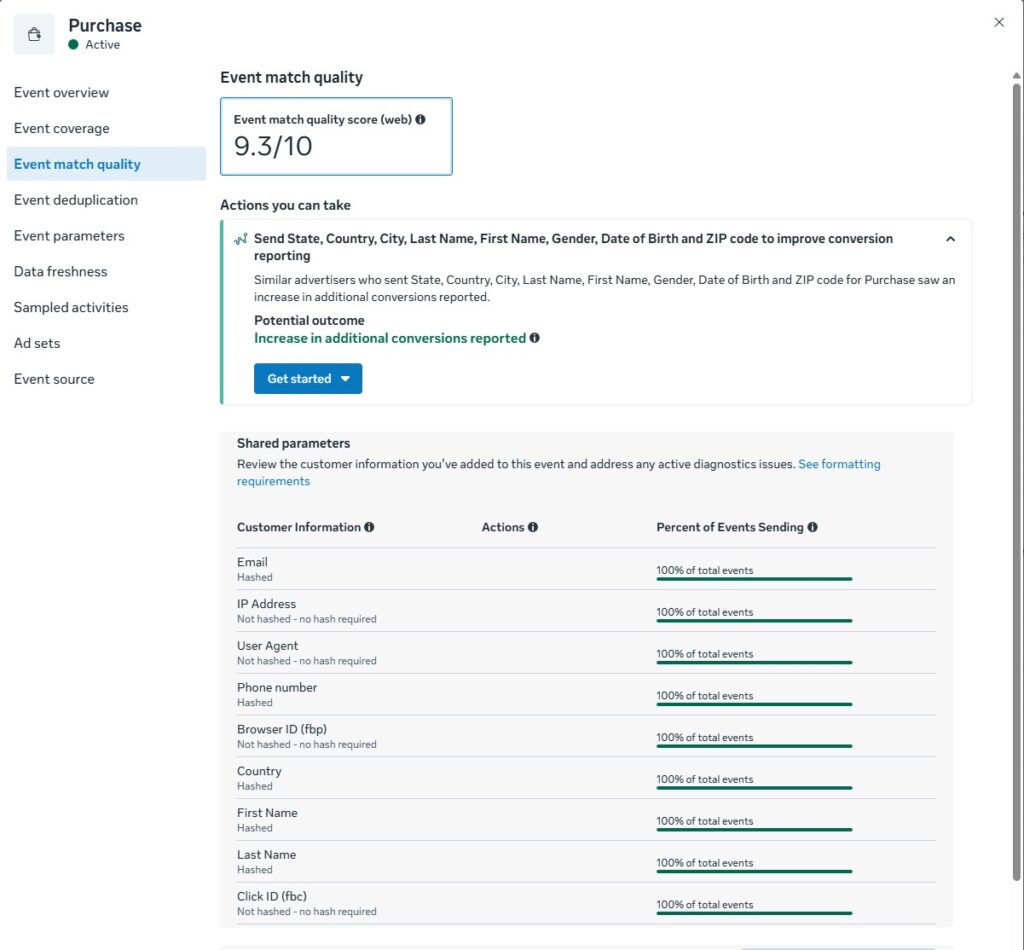The image size is (1024, 950).
Task: Click the First Name row label
Action: [x=267, y=813]
